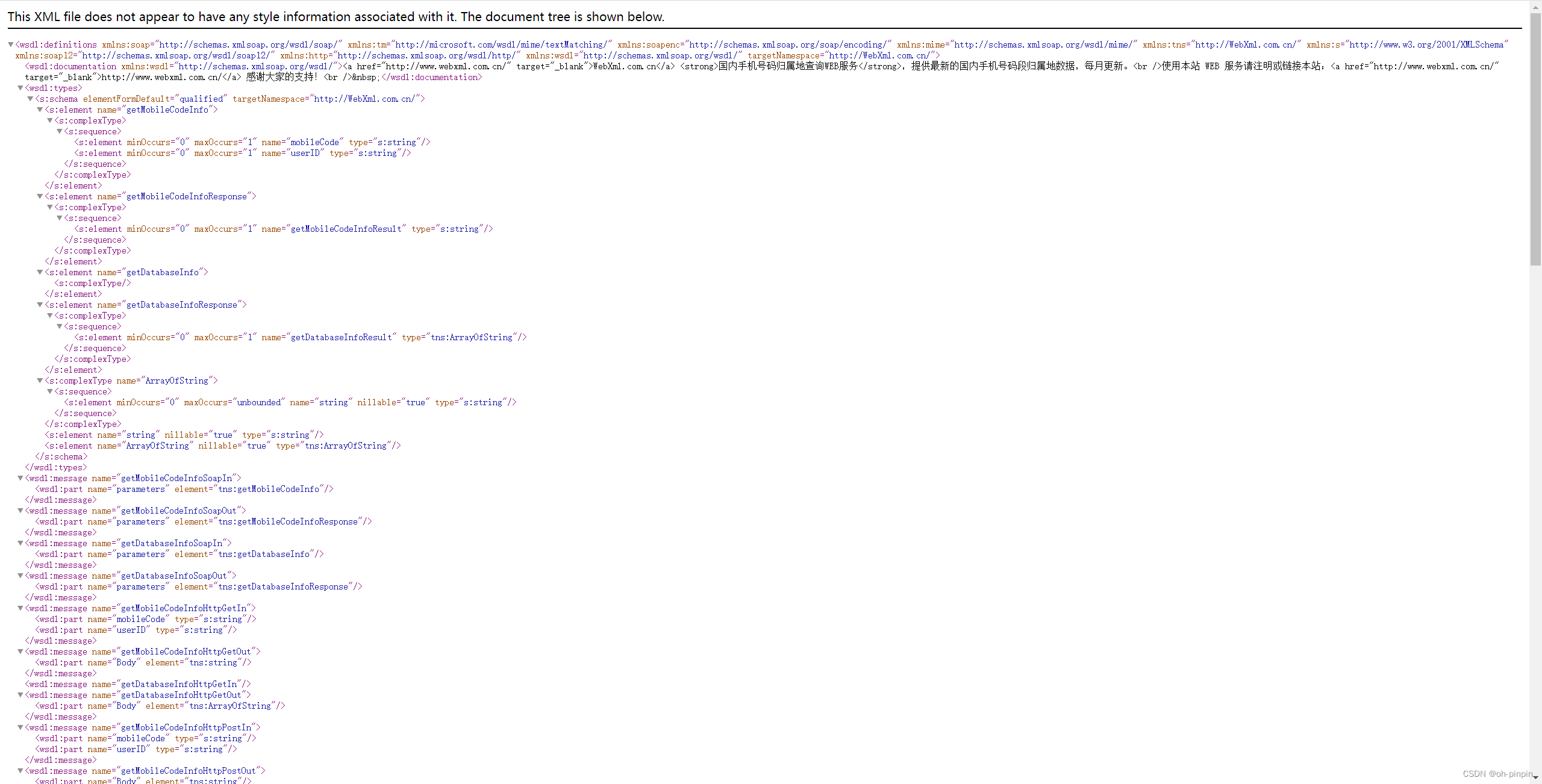Collapse the getMobileCodeInfo element node
The image size is (1542, 784).
39,110
